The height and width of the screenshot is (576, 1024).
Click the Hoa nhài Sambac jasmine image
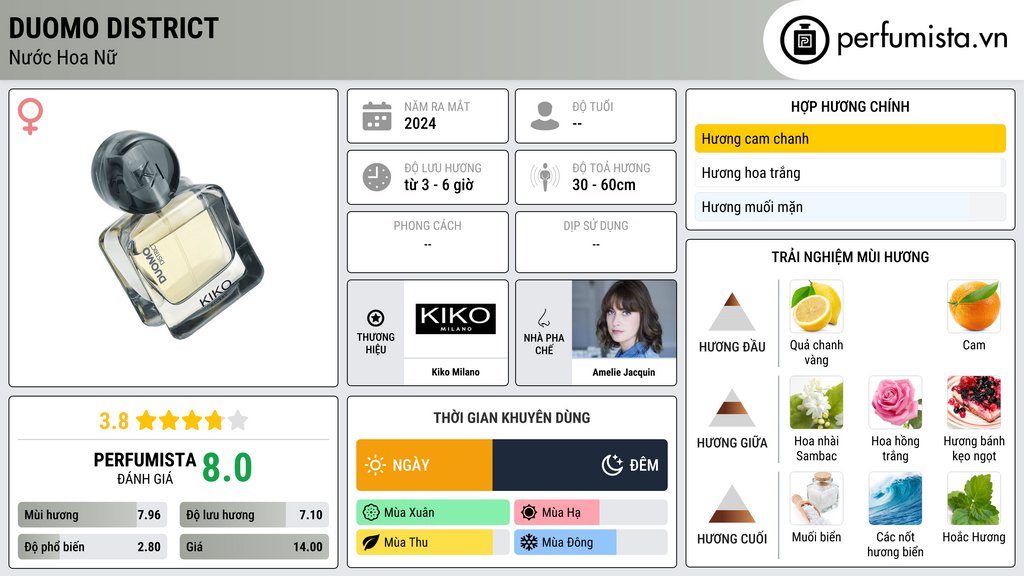coord(816,403)
